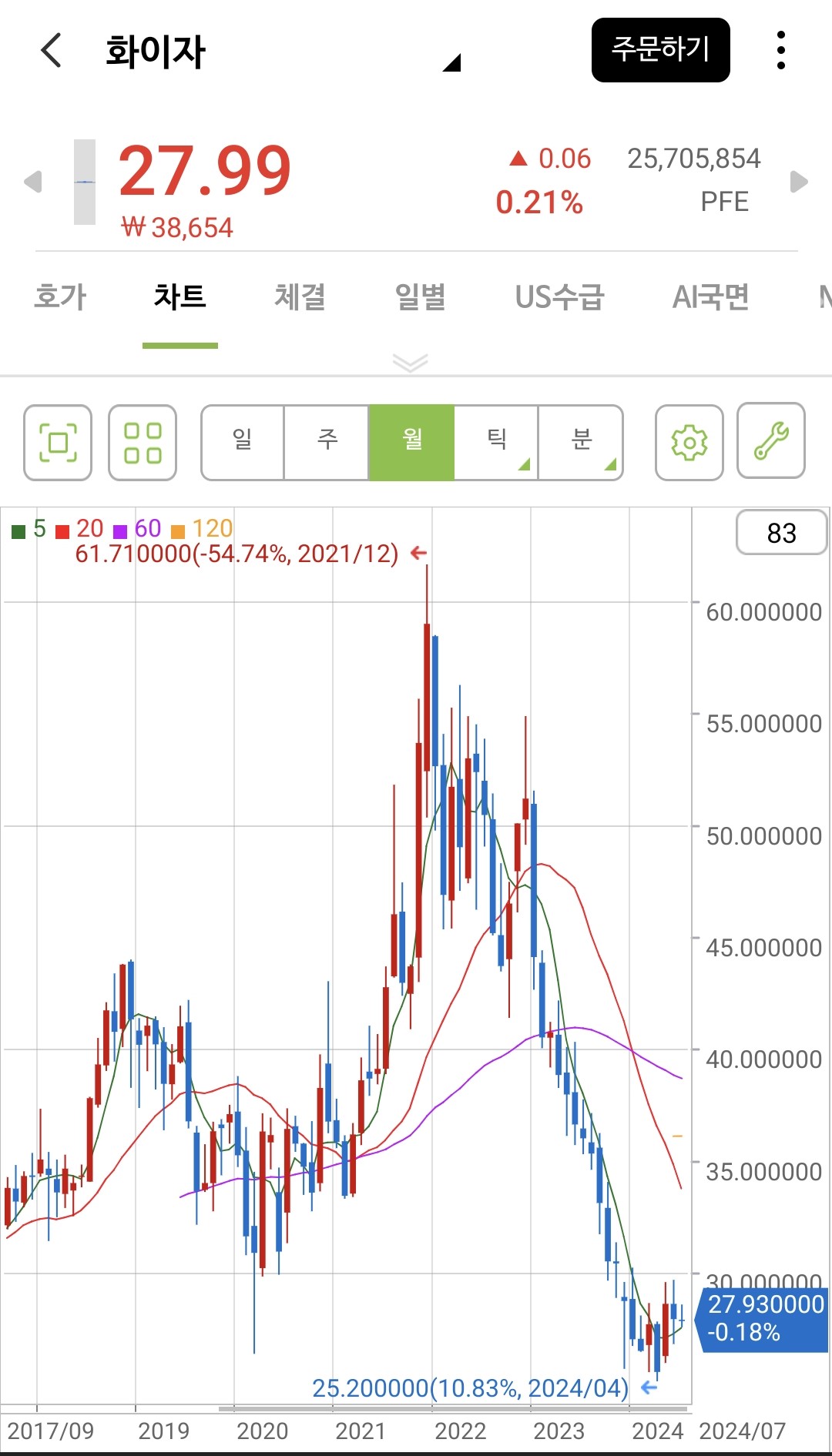This screenshot has width=832, height=1456.
Task: Click the red 20 moving average legend
Action: 79,529
